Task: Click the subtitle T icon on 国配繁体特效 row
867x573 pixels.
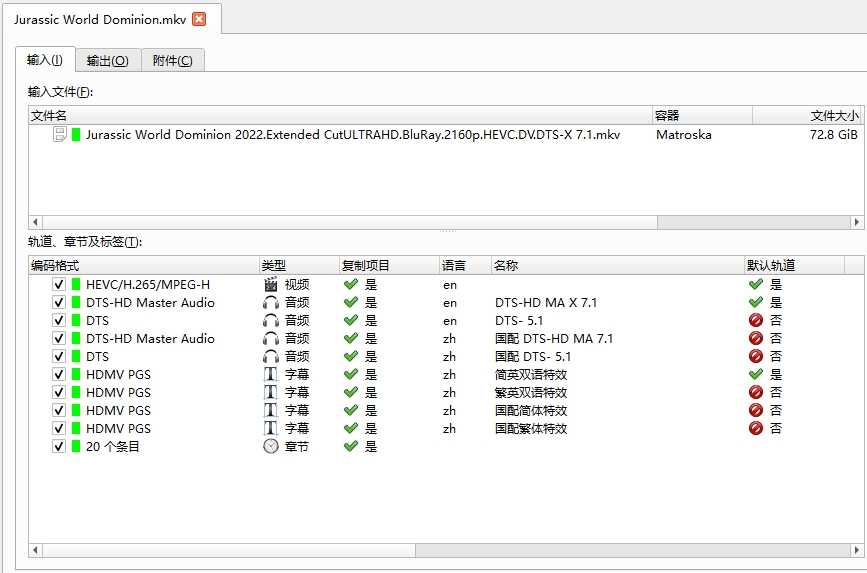Action: click(270, 428)
